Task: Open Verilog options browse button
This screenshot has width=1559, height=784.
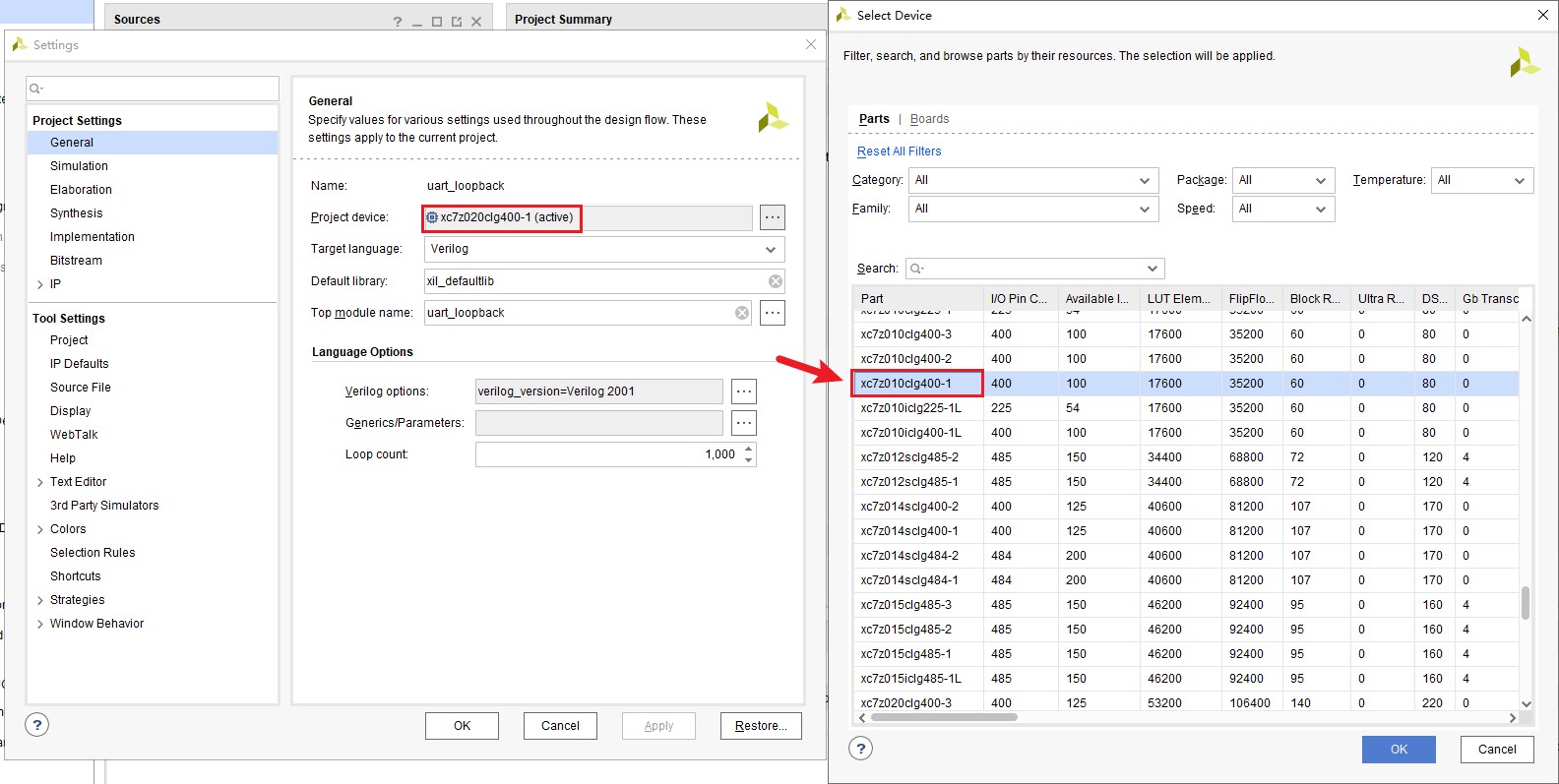Action: (x=744, y=392)
